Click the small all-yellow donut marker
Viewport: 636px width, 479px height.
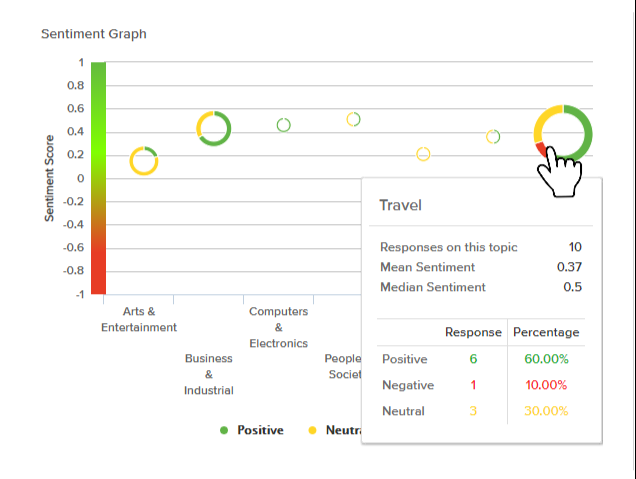coord(423,154)
